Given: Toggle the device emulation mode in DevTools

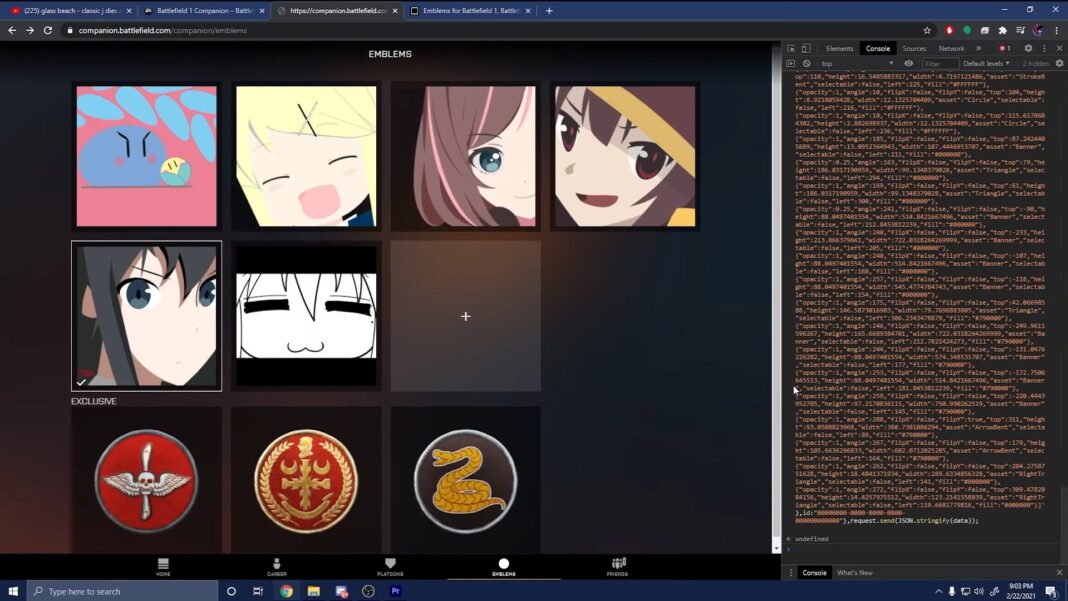Looking at the screenshot, I should 805,48.
